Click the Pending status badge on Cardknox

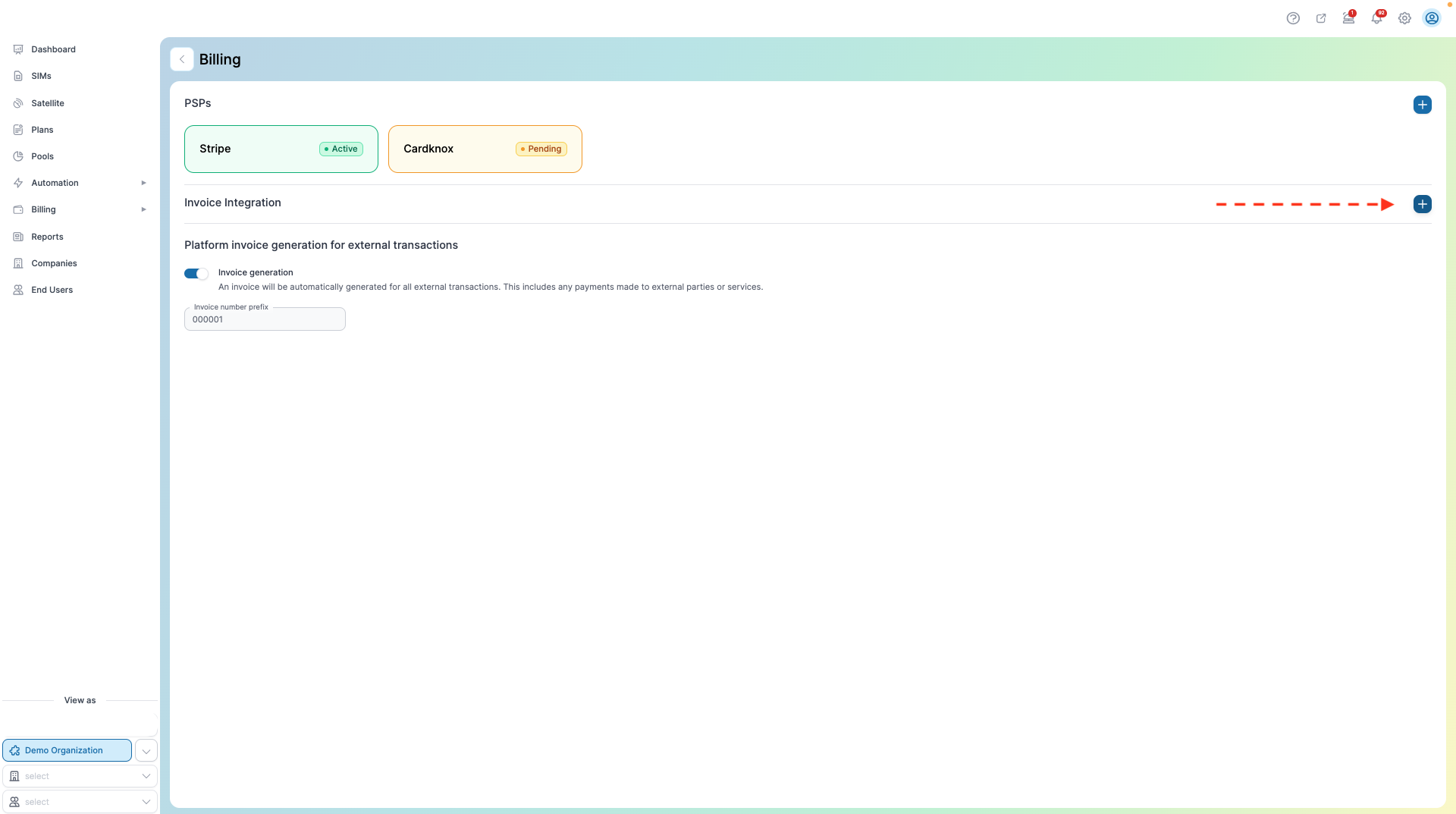541,149
